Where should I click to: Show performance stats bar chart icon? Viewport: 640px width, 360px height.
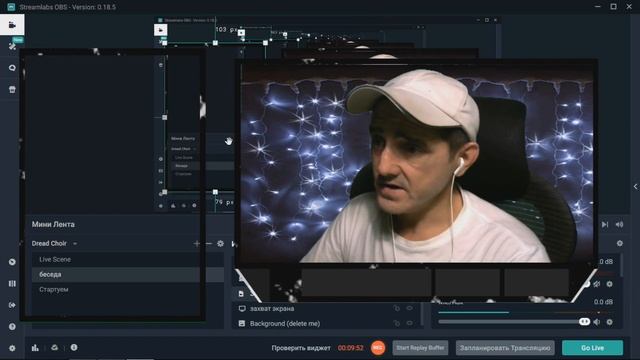coord(35,348)
